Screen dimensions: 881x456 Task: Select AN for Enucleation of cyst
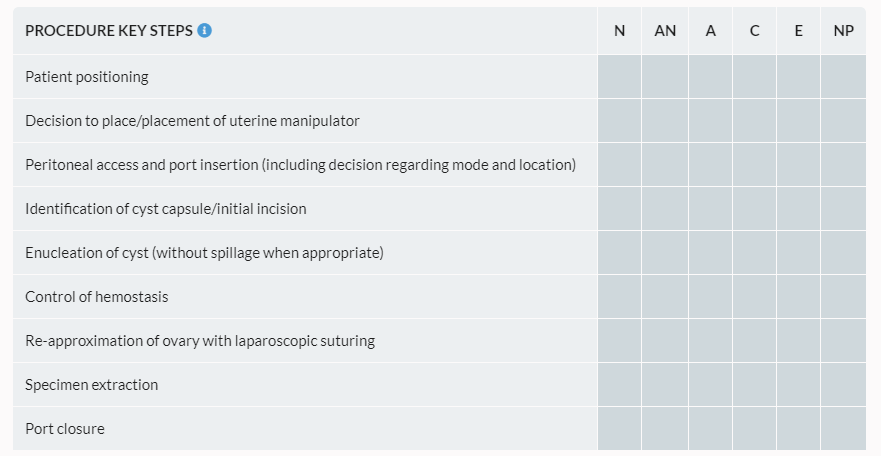[665, 253]
